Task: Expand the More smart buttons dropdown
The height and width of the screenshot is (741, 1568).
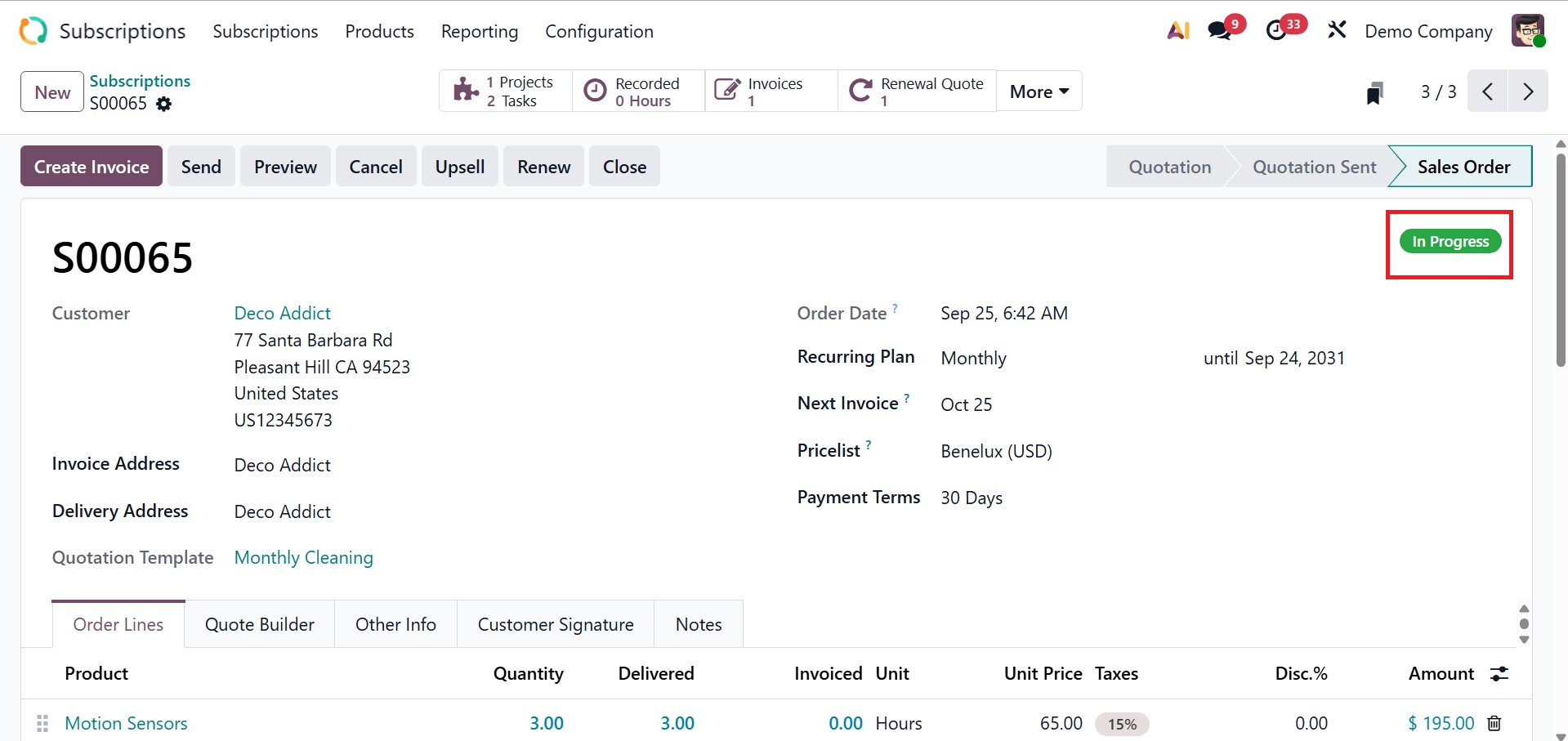Action: click(1039, 92)
